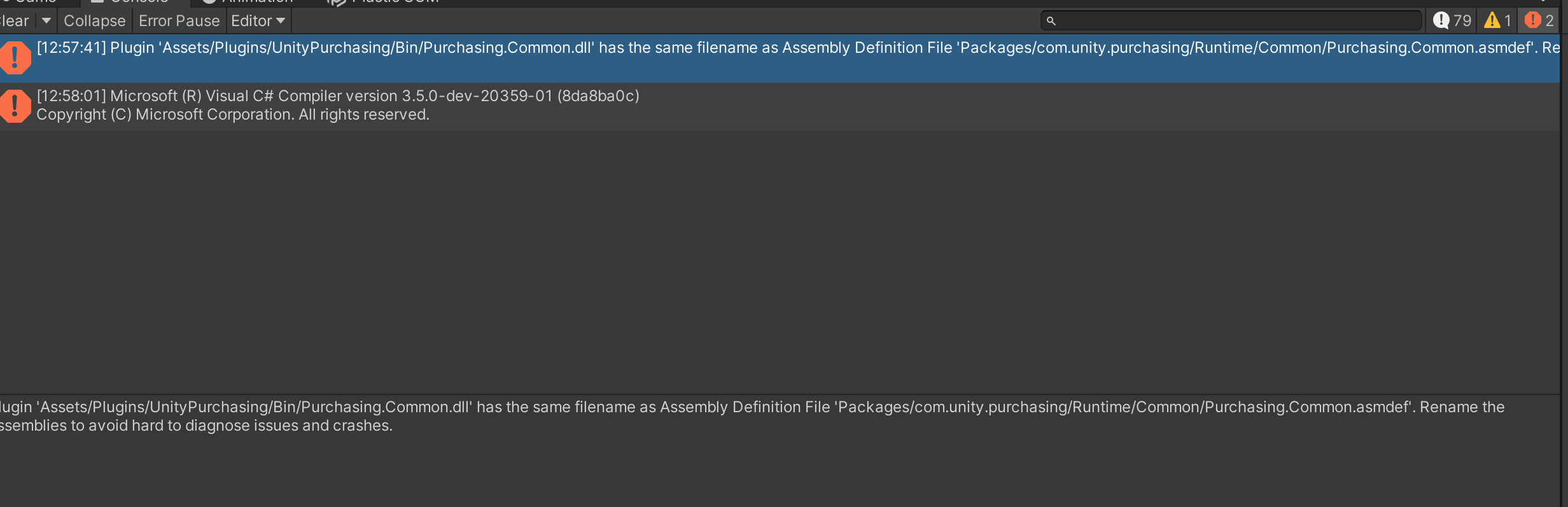Toggle the info messages filter showing 79
This screenshot has height=507, width=1568.
1453,20
